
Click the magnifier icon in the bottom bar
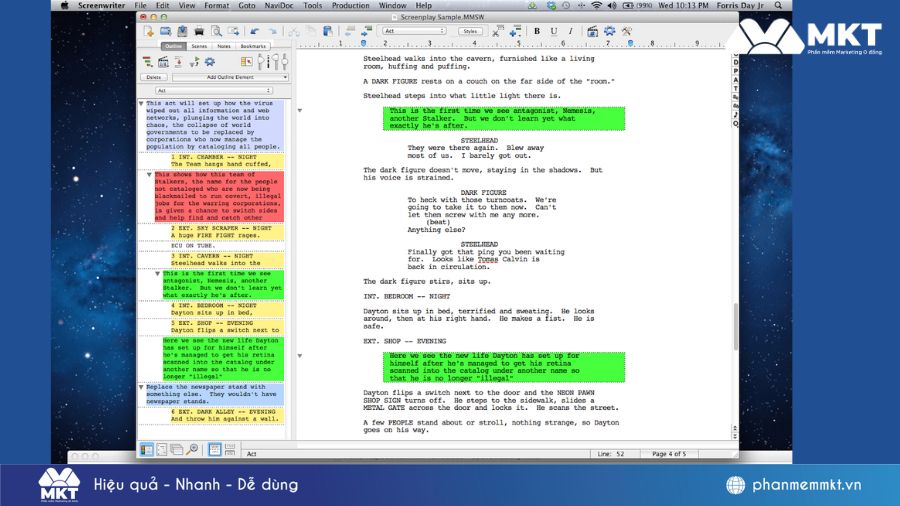[192, 449]
